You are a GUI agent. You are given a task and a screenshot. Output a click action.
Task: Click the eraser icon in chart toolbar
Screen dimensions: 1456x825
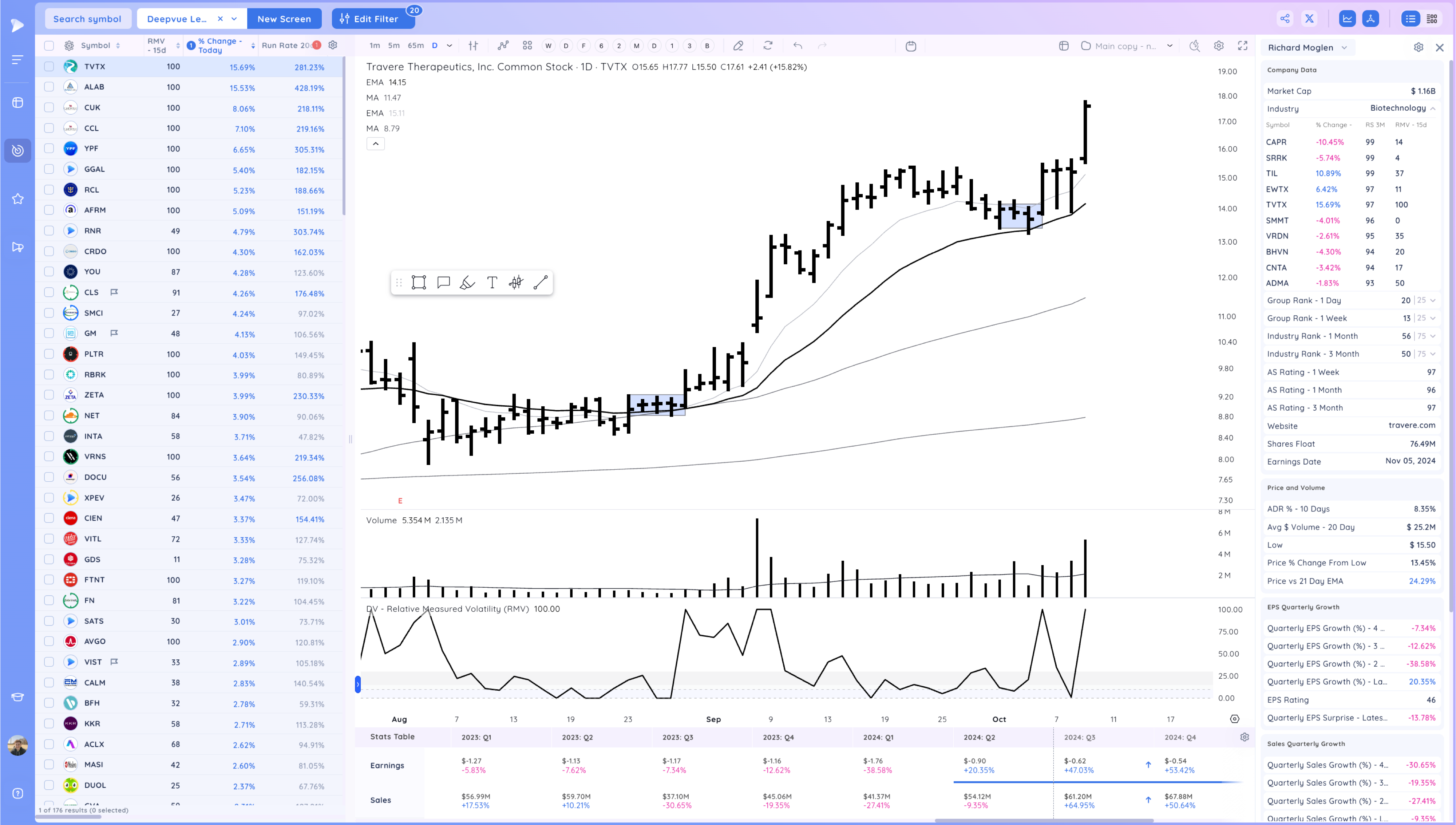click(738, 46)
